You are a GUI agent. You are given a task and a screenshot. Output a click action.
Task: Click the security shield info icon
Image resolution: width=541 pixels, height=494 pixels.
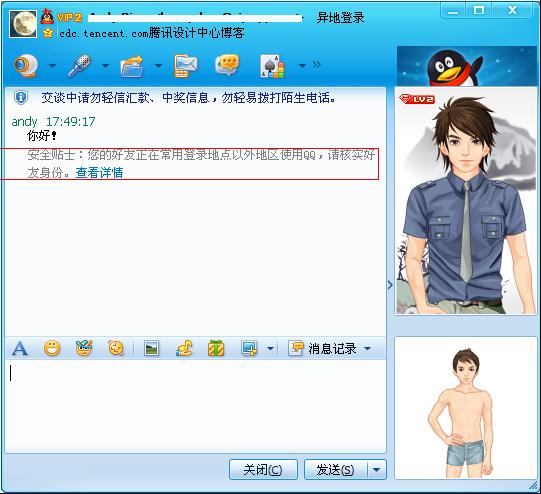21,97
